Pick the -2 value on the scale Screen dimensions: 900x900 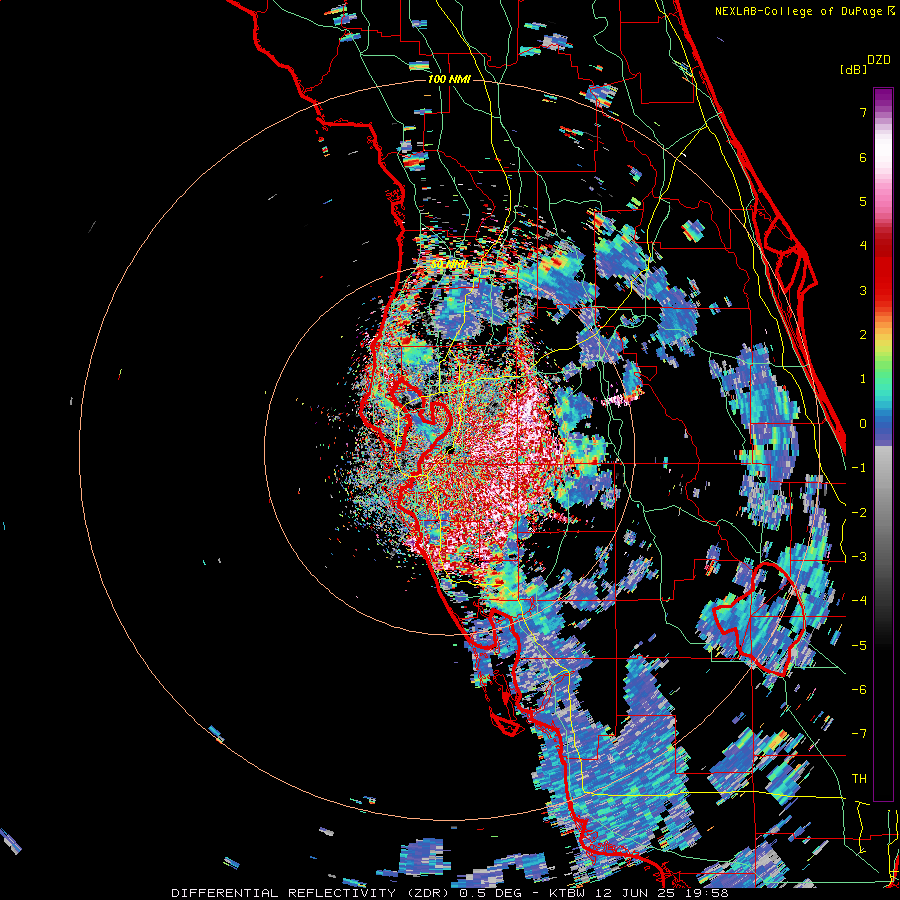pyautogui.click(x=859, y=513)
